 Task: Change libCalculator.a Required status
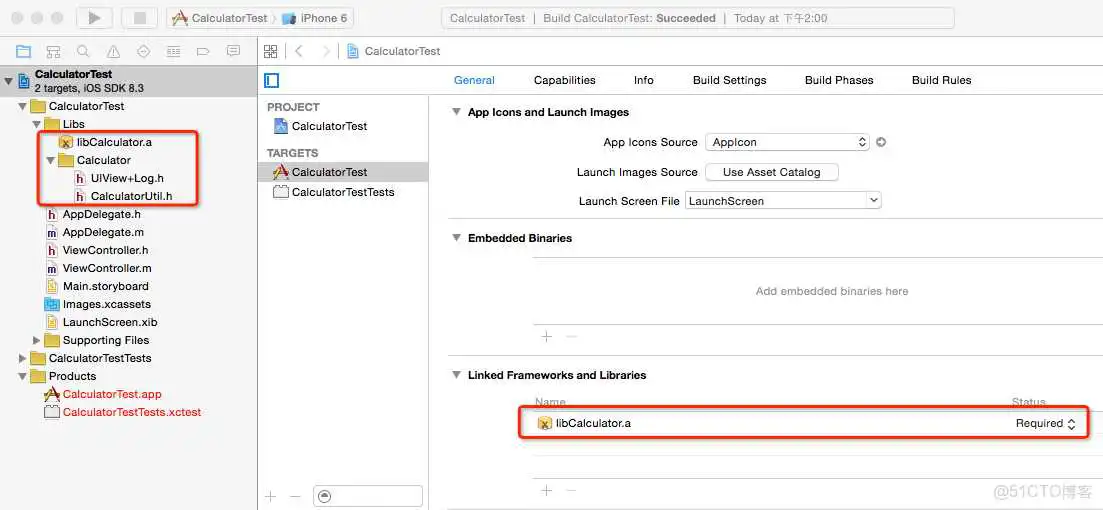(x=1046, y=423)
